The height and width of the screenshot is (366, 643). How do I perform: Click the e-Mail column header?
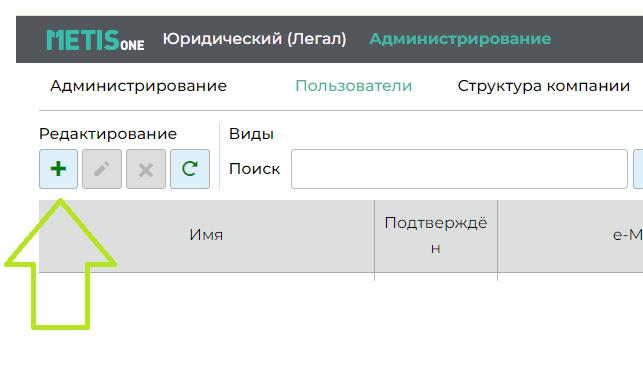click(570, 236)
